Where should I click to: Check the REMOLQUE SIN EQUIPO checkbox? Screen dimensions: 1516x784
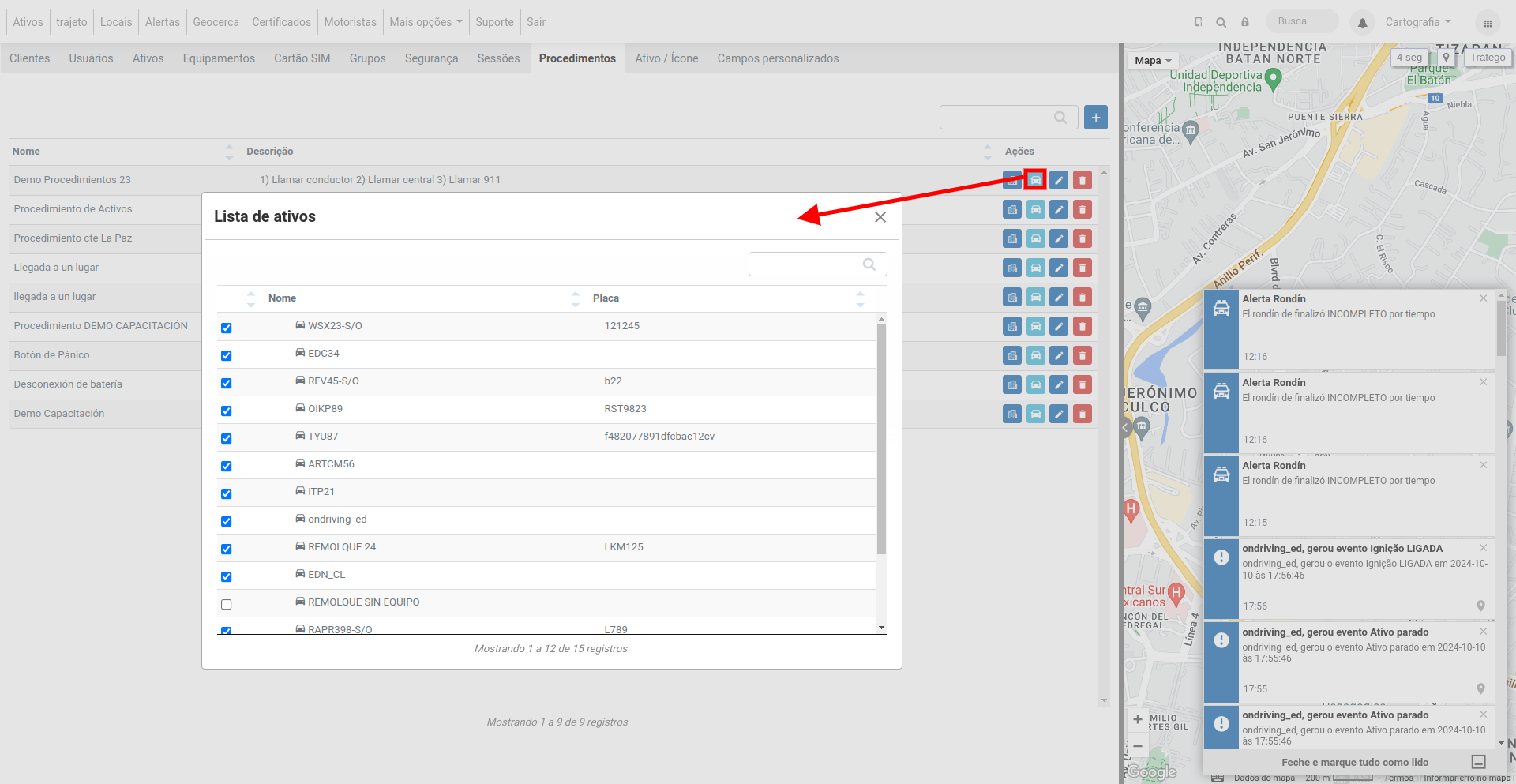point(227,604)
